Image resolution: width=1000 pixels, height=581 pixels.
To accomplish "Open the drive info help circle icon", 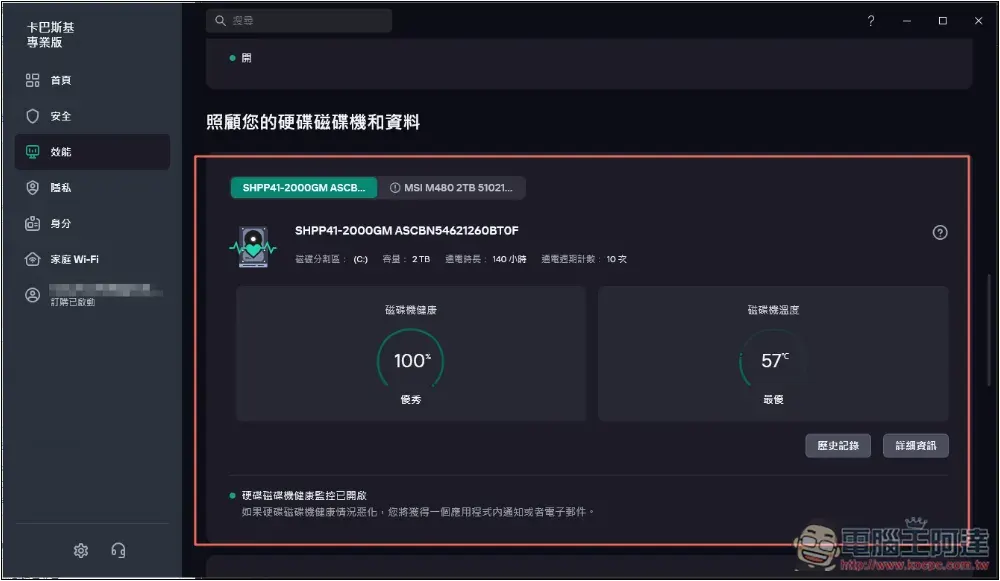I will tap(939, 233).
